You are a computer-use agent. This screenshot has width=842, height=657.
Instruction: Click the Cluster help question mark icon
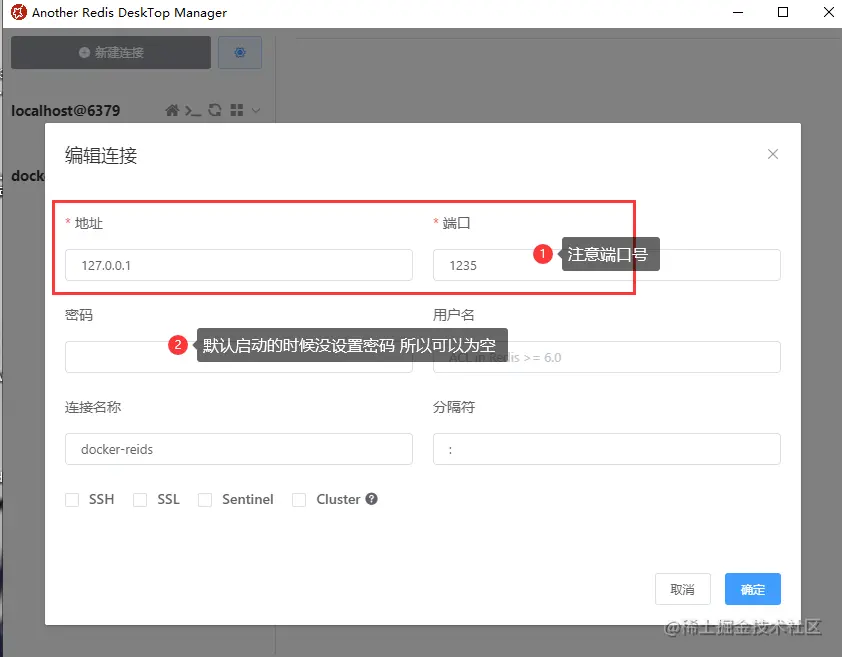tap(372, 499)
